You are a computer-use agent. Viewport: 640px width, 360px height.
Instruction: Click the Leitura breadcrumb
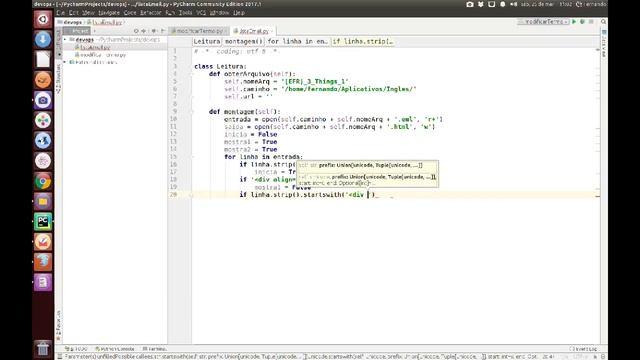click(x=207, y=41)
